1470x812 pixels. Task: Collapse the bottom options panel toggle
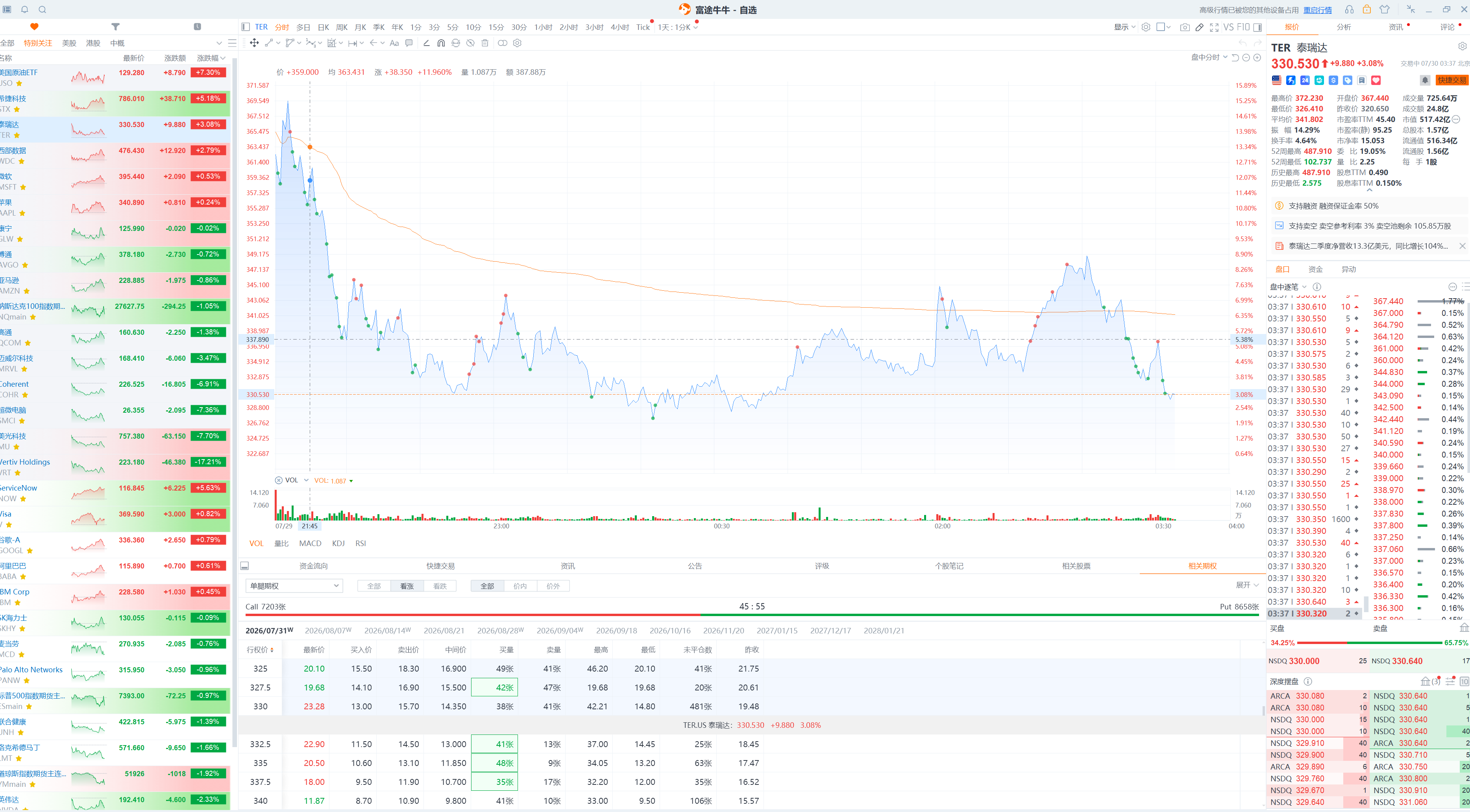[x=245, y=566]
